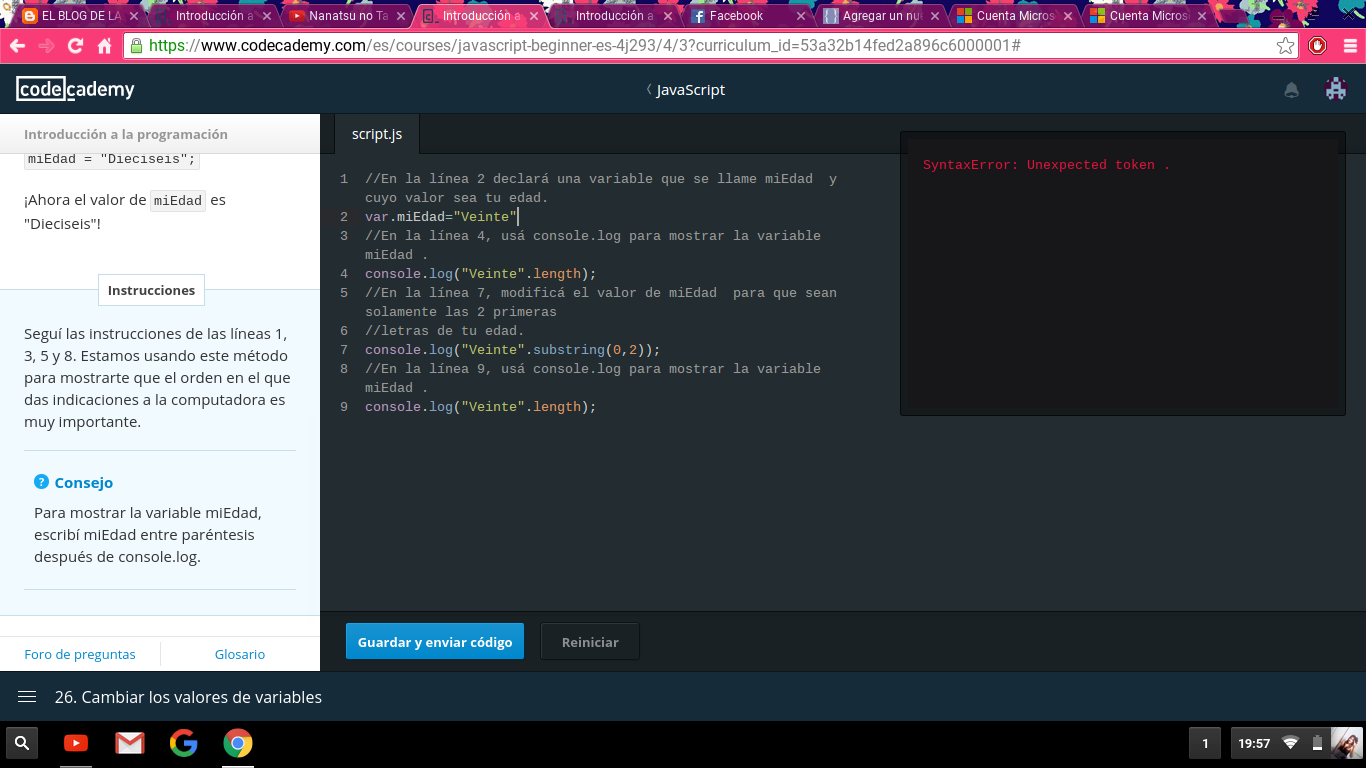Click Introducción a la programación header
Screen dimensions: 1366x768
pyautogui.click(x=126, y=134)
